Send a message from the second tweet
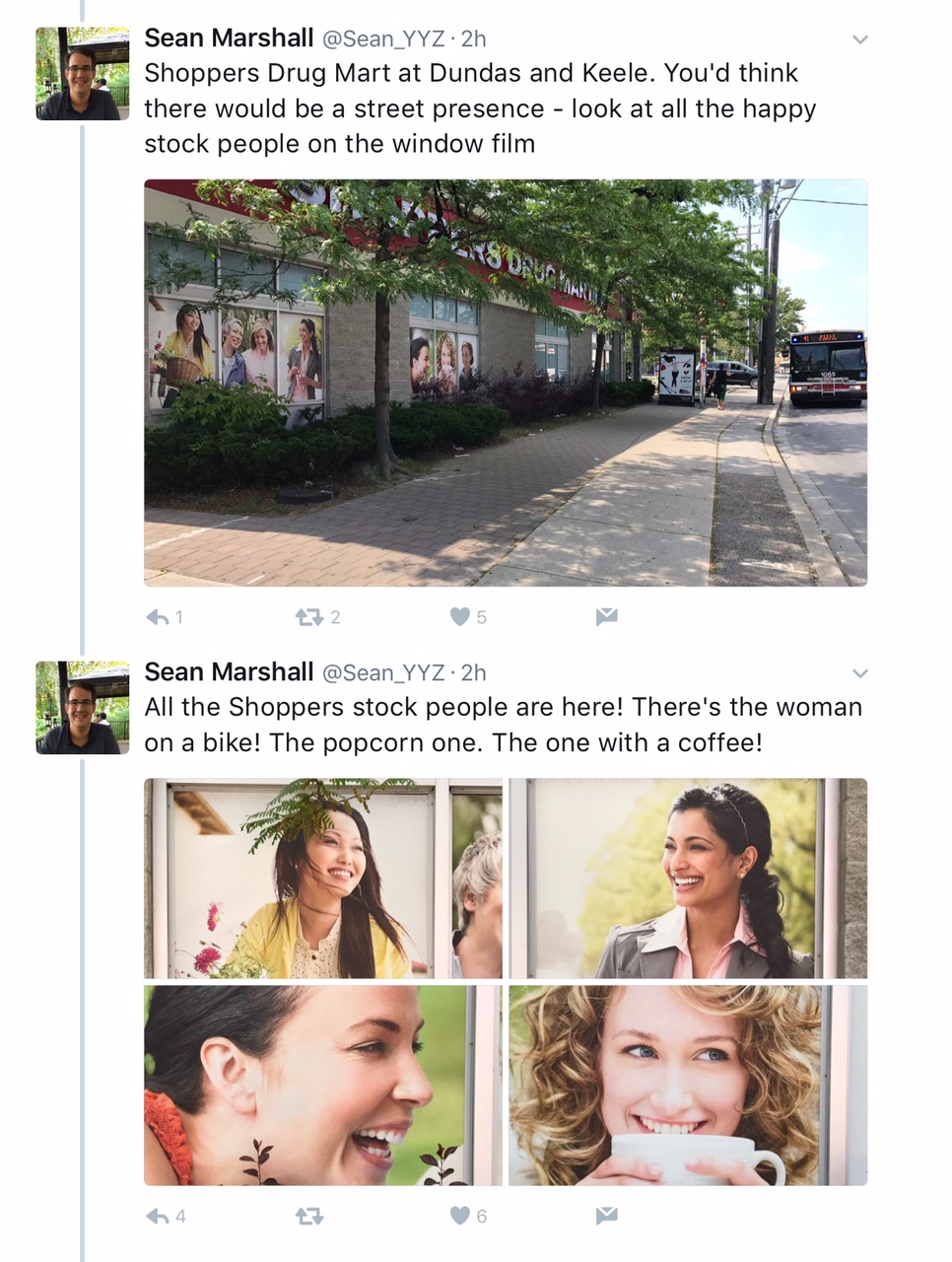The width and height of the screenshot is (952, 1262). pos(606,1216)
